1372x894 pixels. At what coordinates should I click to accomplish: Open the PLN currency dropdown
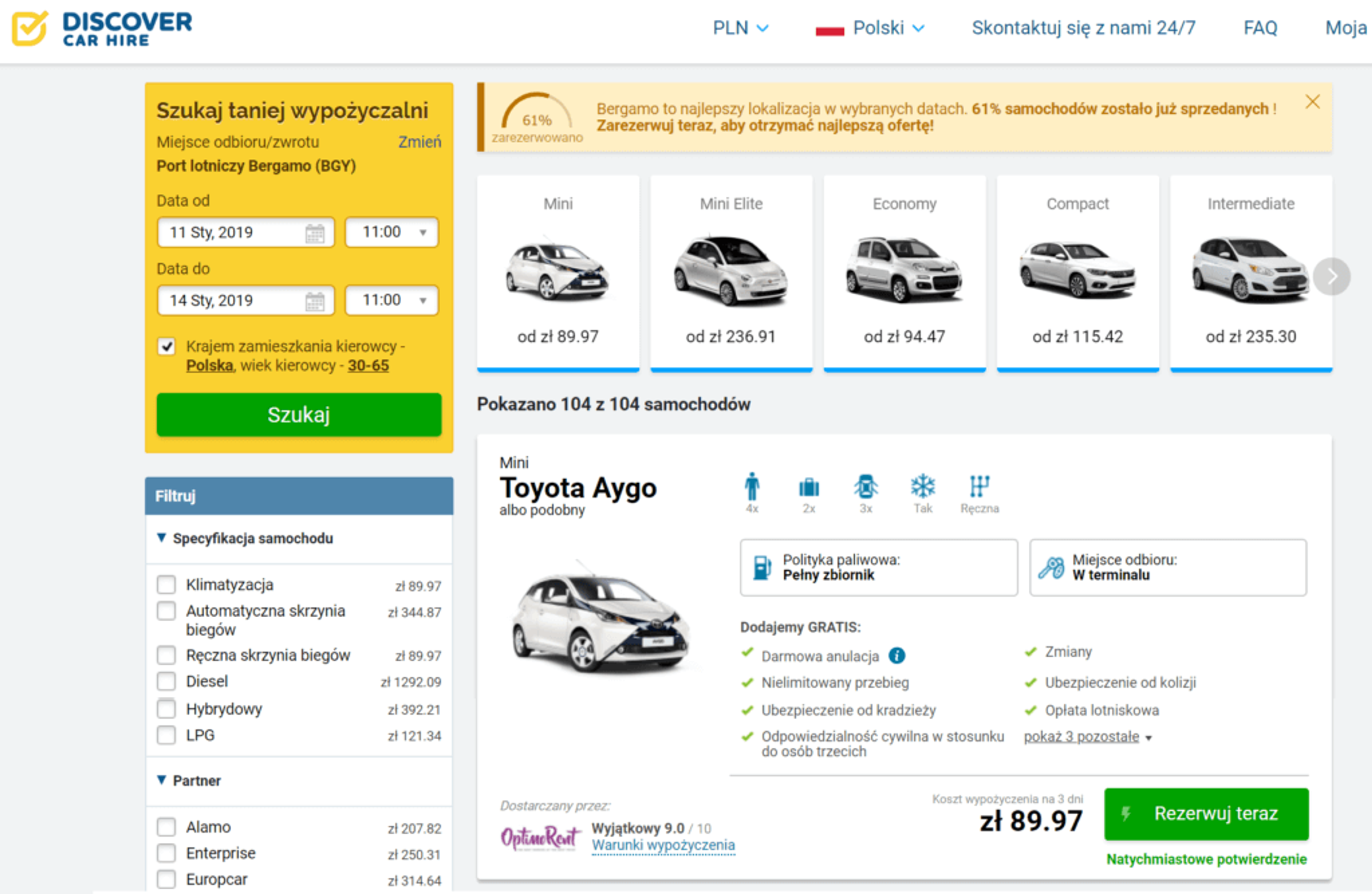[x=740, y=28]
